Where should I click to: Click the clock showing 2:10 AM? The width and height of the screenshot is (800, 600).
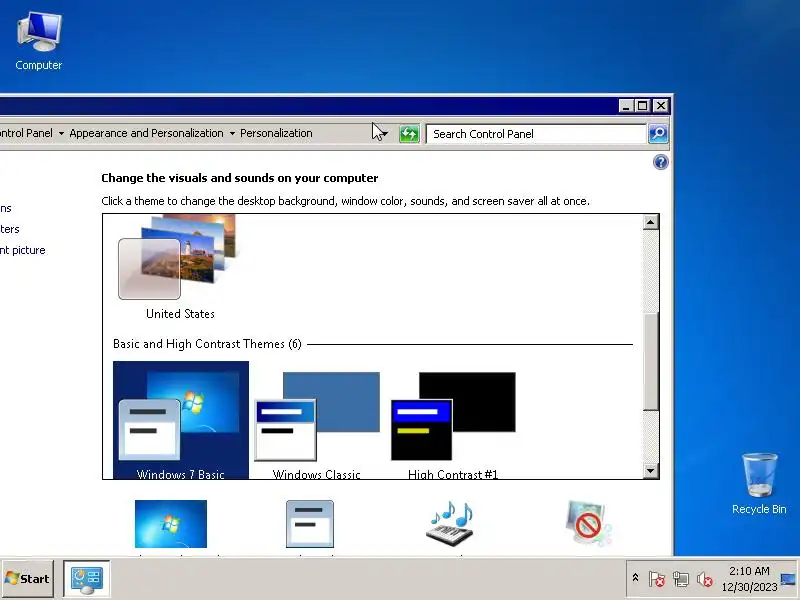coord(749,579)
